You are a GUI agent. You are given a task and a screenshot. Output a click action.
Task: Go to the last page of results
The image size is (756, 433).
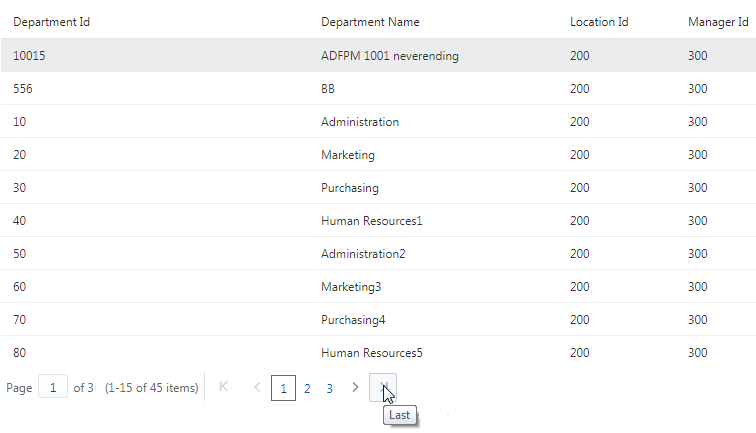383,387
